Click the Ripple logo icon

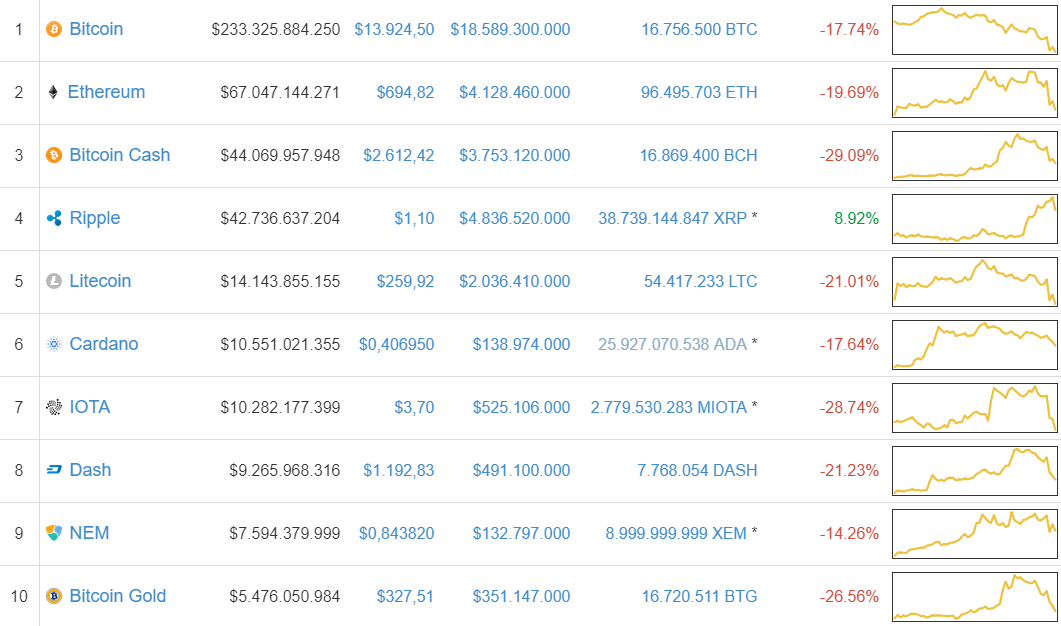click(x=53, y=218)
